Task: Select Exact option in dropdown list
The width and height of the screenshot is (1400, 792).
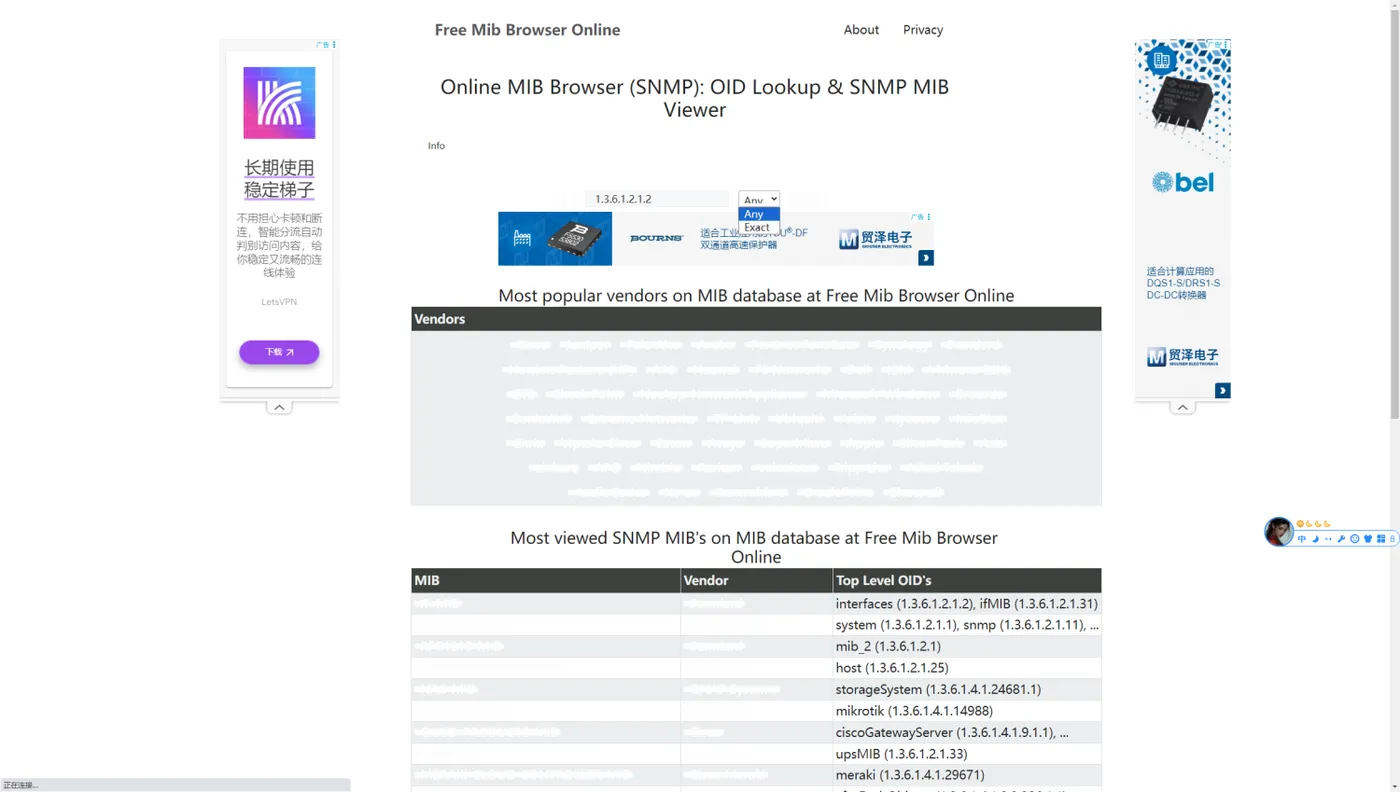Action: (x=759, y=228)
